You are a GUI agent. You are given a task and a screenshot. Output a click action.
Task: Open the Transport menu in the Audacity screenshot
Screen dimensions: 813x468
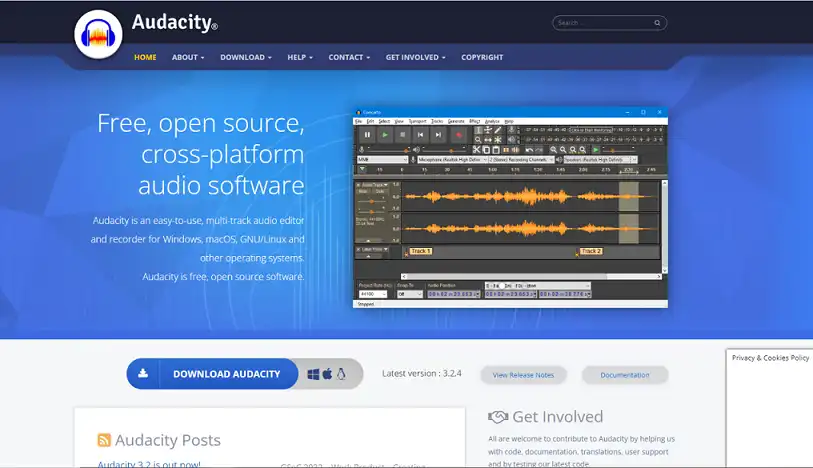[x=417, y=121]
